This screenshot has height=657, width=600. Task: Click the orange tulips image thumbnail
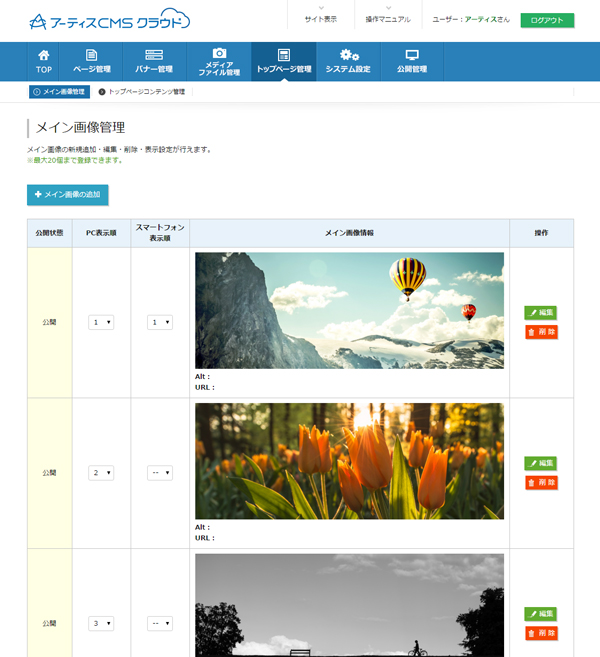click(x=349, y=461)
